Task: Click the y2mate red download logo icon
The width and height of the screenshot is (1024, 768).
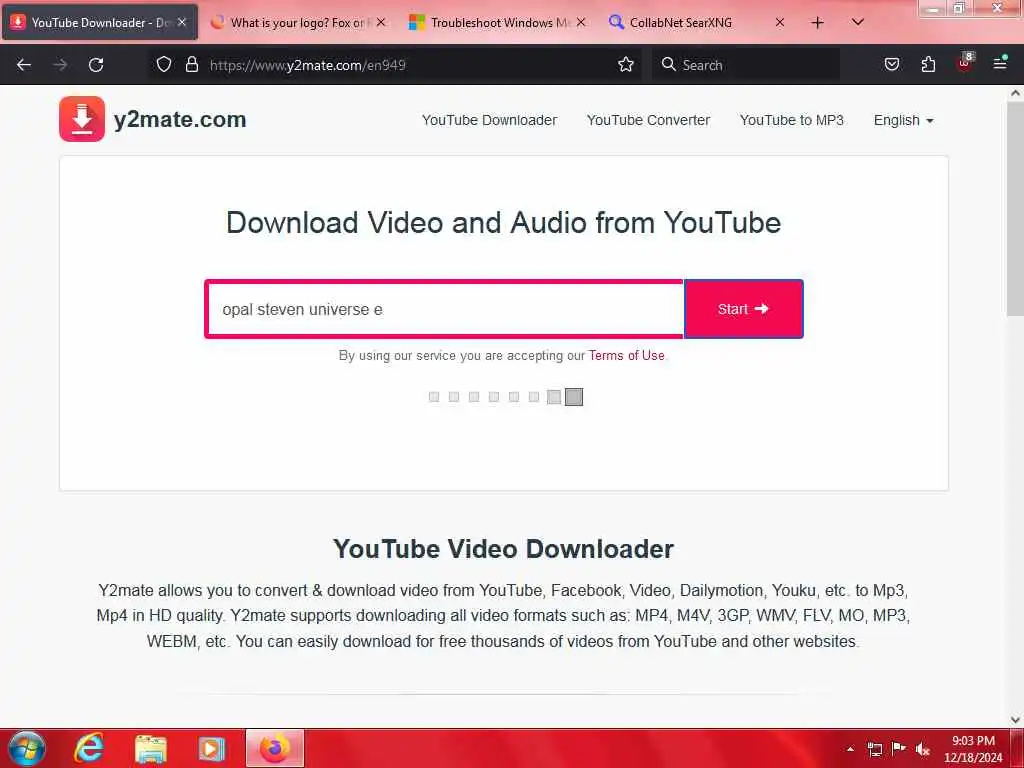Action: [x=82, y=119]
